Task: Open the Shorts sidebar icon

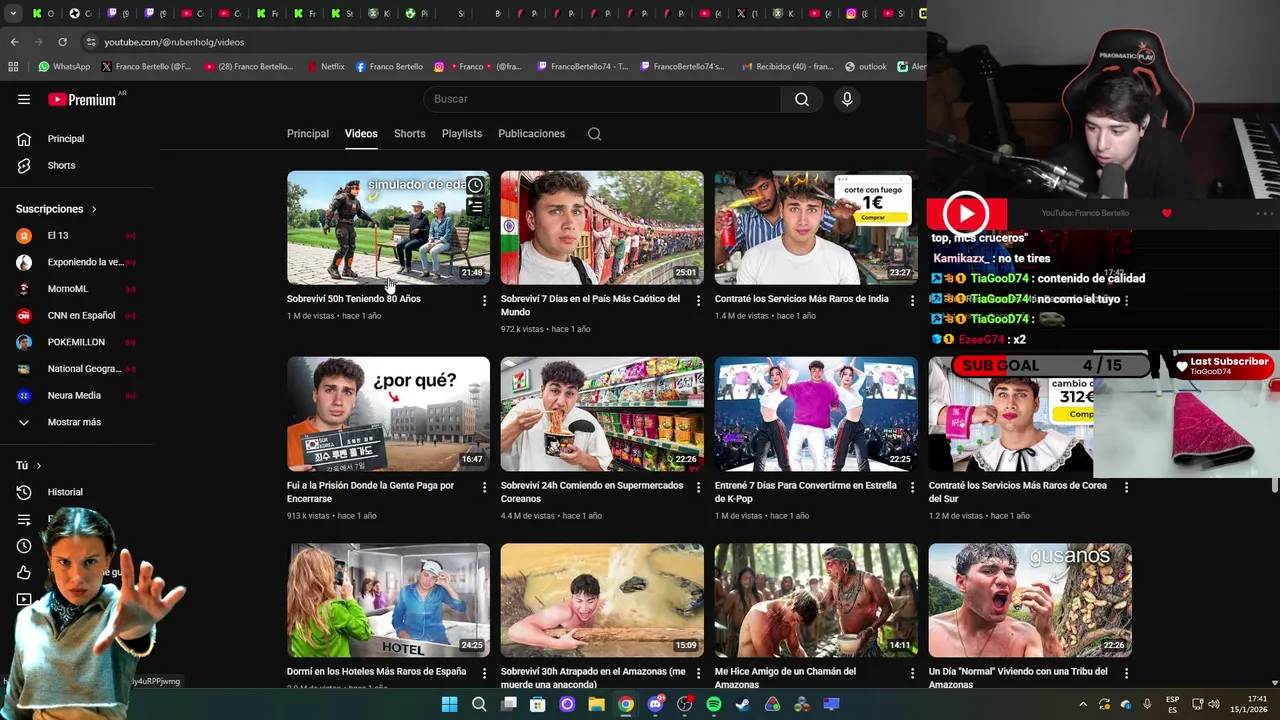Action: pos(24,165)
